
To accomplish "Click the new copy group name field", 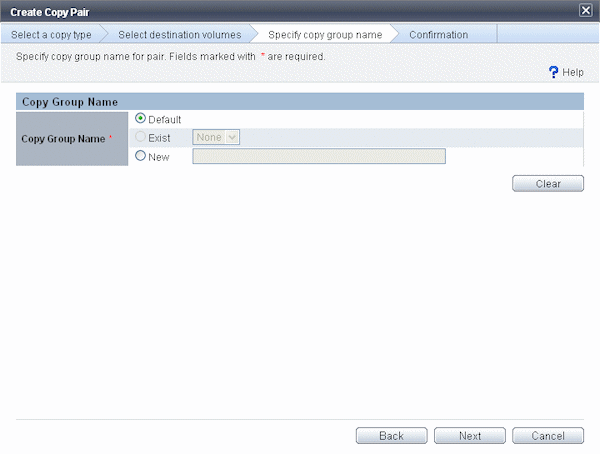I will 319,156.
